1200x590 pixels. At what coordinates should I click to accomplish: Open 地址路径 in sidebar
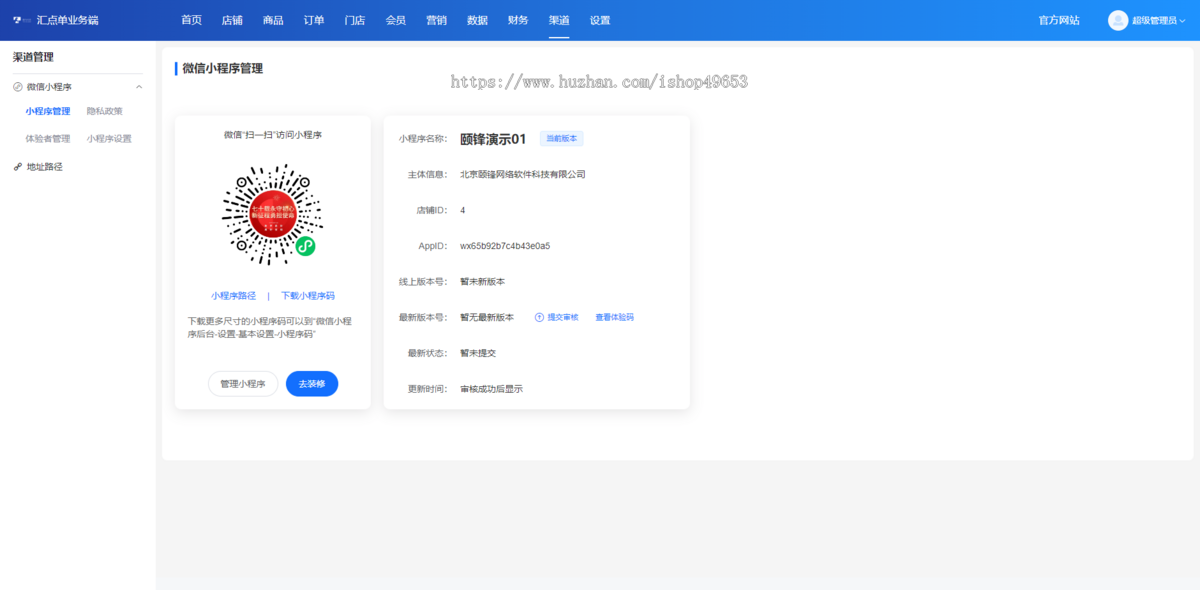click(45, 167)
